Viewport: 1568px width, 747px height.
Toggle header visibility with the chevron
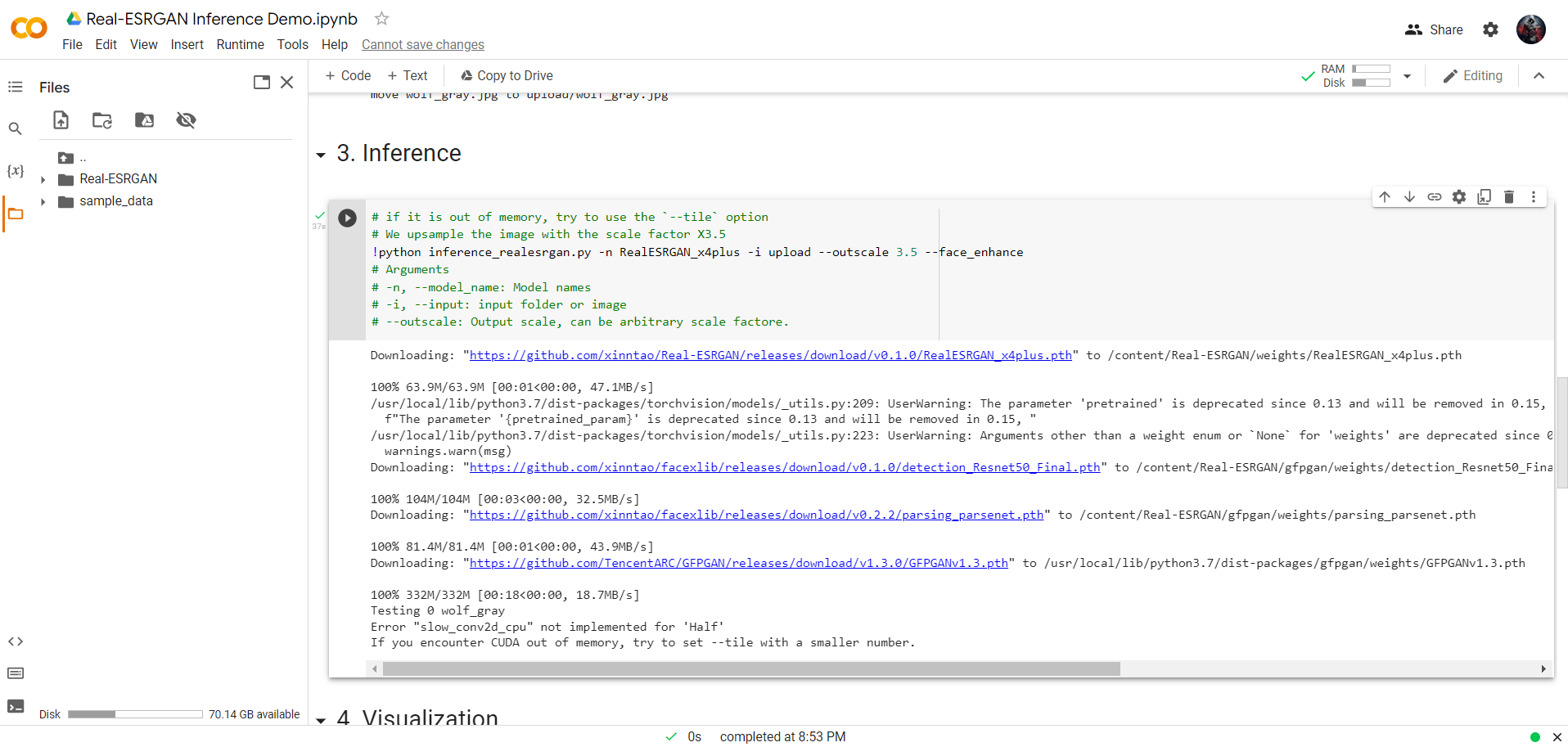[x=1539, y=75]
